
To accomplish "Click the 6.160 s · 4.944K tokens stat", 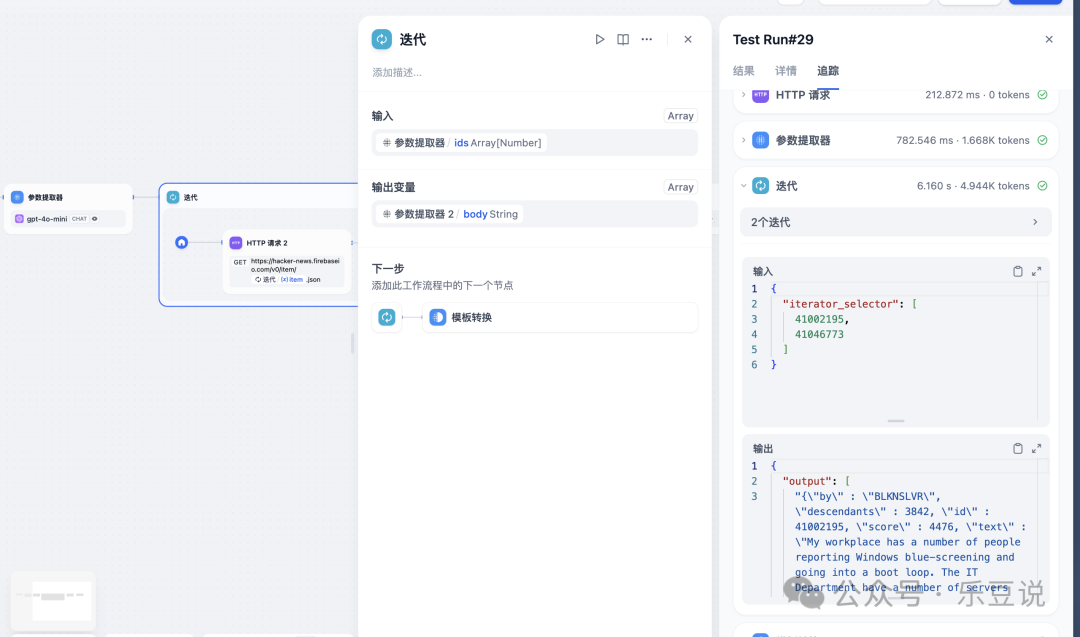I will click(973, 186).
